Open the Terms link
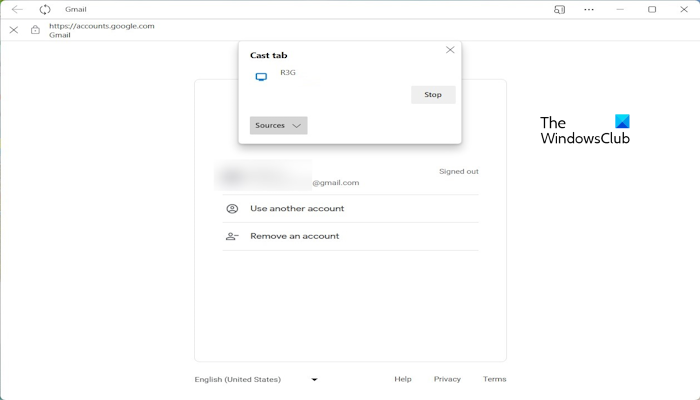Screen dimensions: 700x400 494,380
